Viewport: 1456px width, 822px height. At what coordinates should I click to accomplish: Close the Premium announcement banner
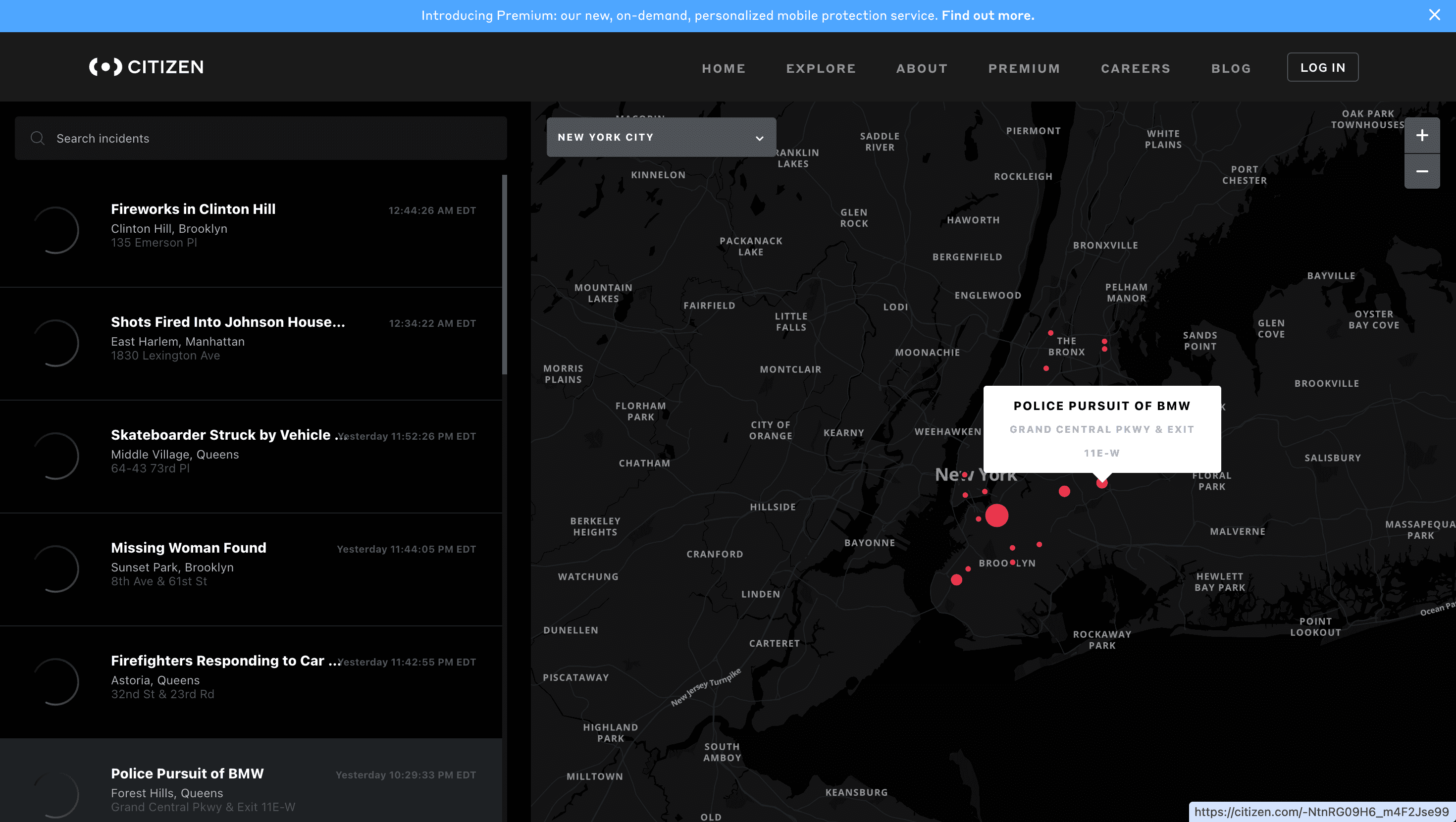click(1434, 15)
